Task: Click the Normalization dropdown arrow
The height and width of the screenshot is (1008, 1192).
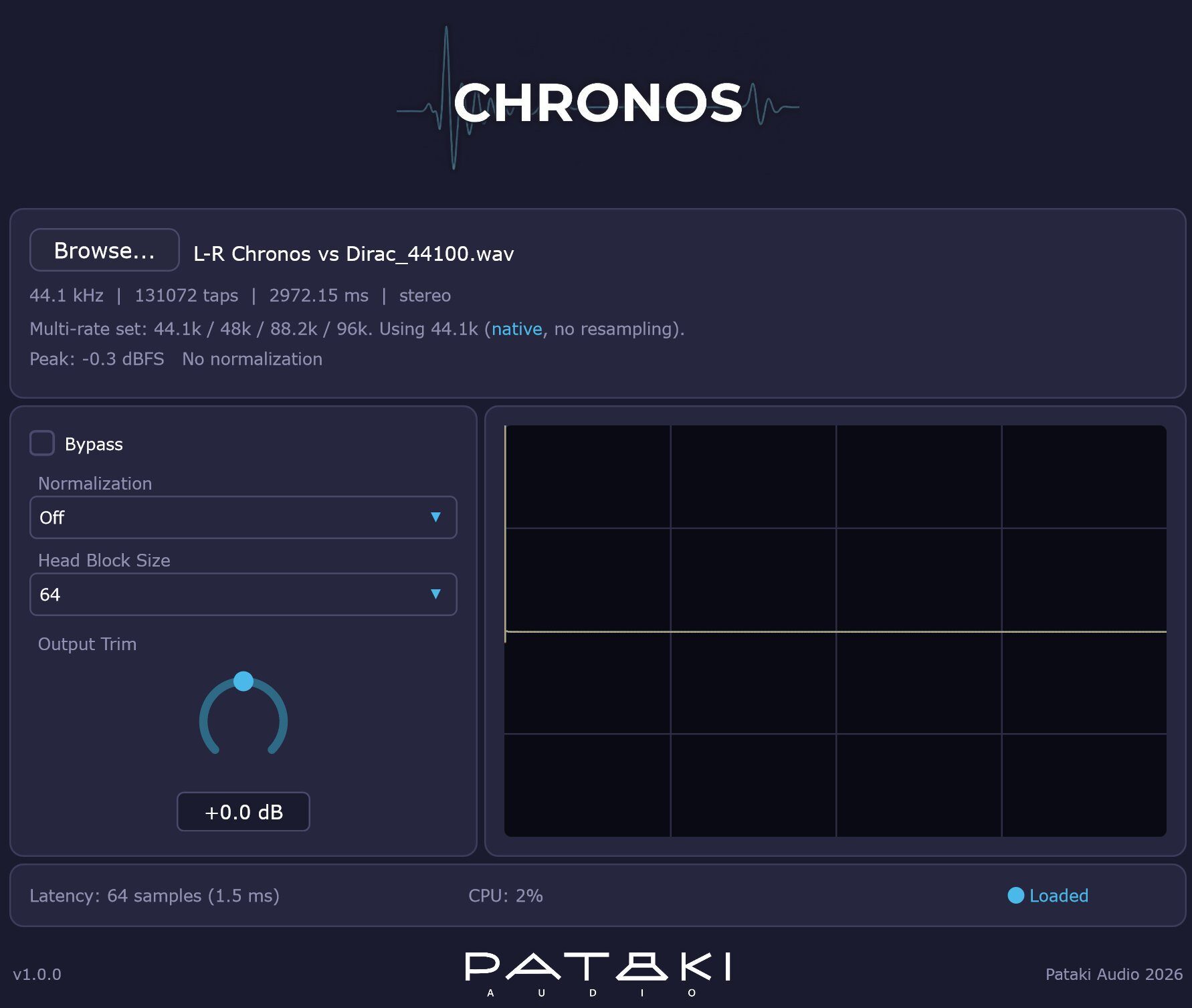Action: [435, 517]
